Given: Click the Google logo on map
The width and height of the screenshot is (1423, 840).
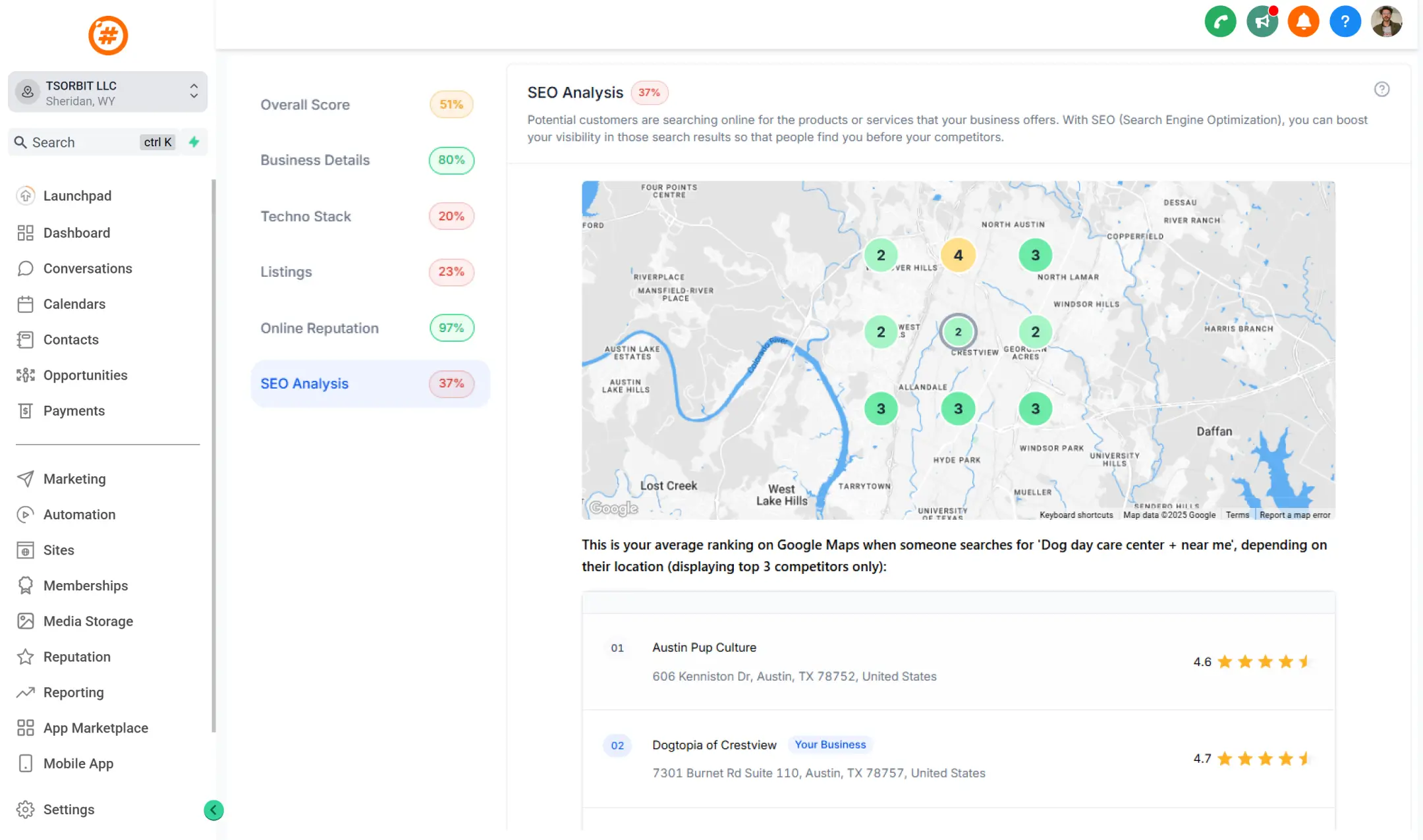Looking at the screenshot, I should point(613,508).
